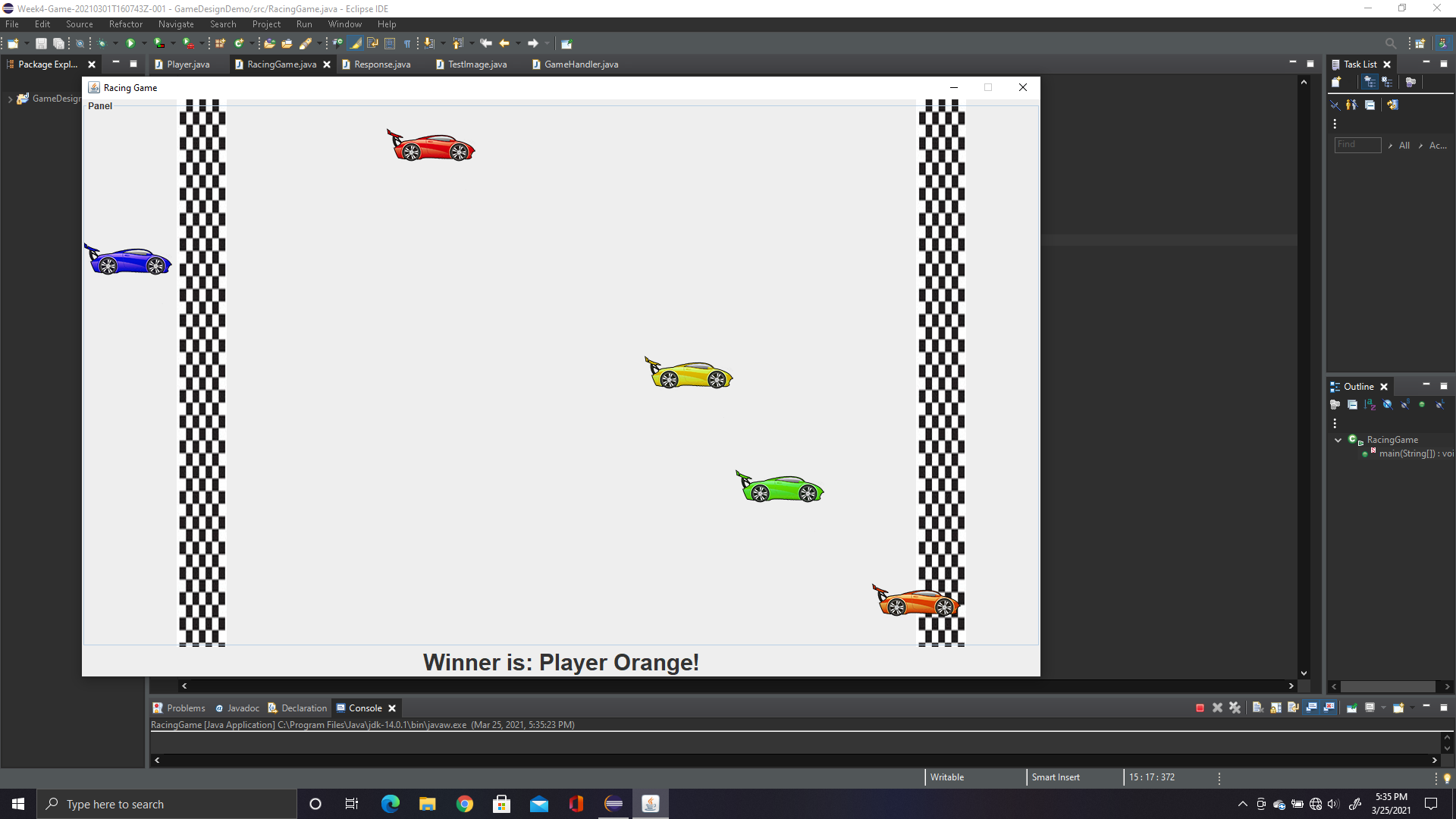Expand the GameDesign project in Package Explorer
The image size is (1456, 819).
point(11,99)
